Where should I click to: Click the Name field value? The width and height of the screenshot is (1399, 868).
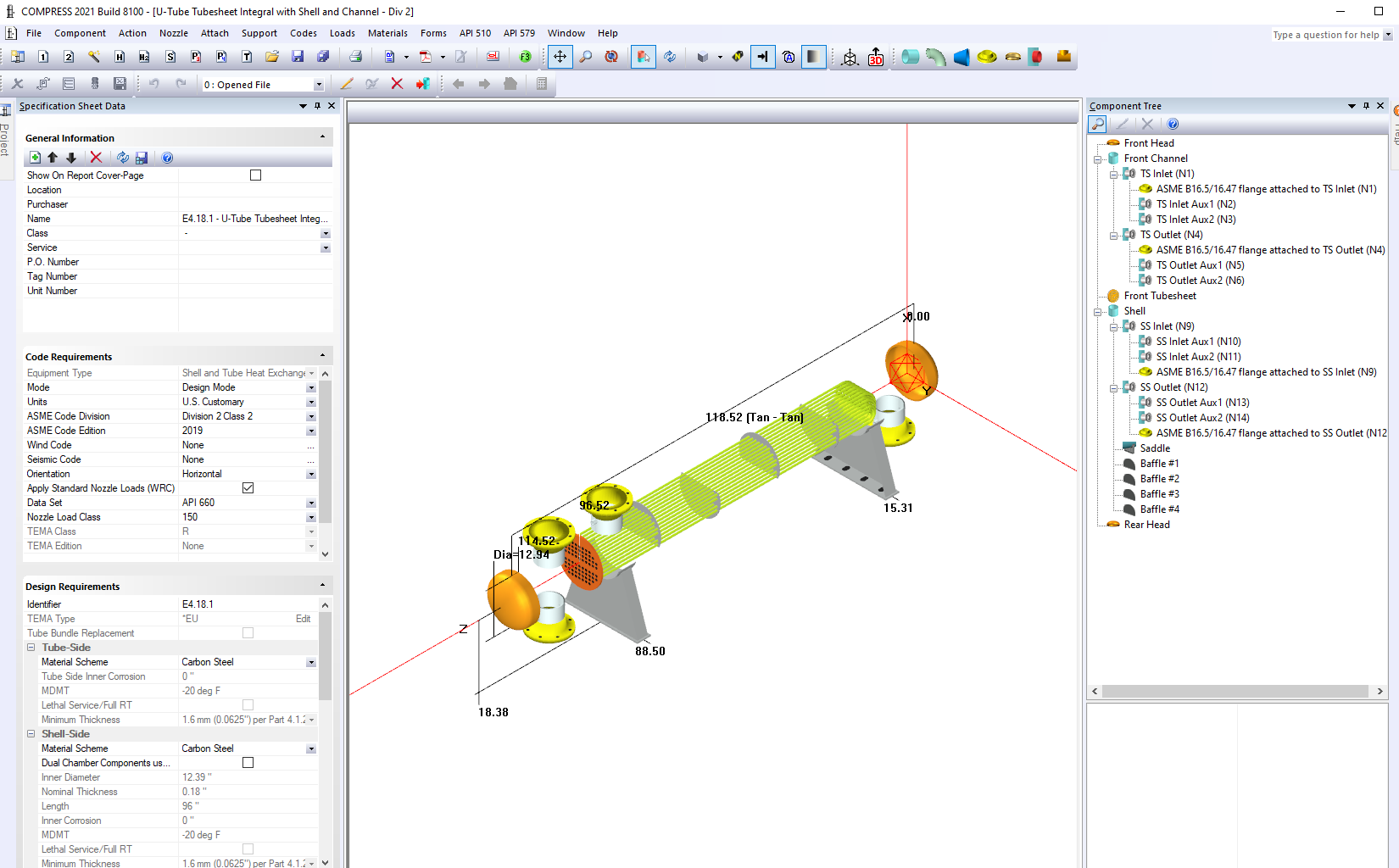click(x=254, y=219)
